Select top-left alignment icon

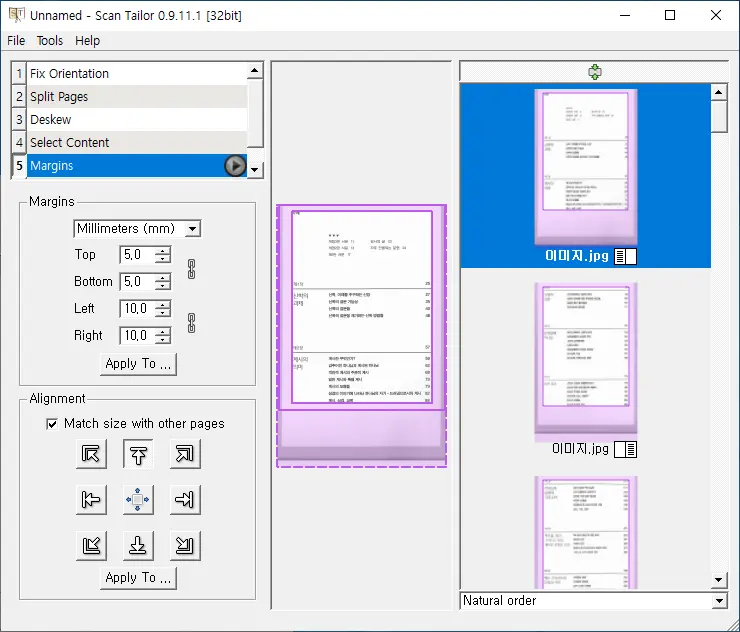[92, 454]
